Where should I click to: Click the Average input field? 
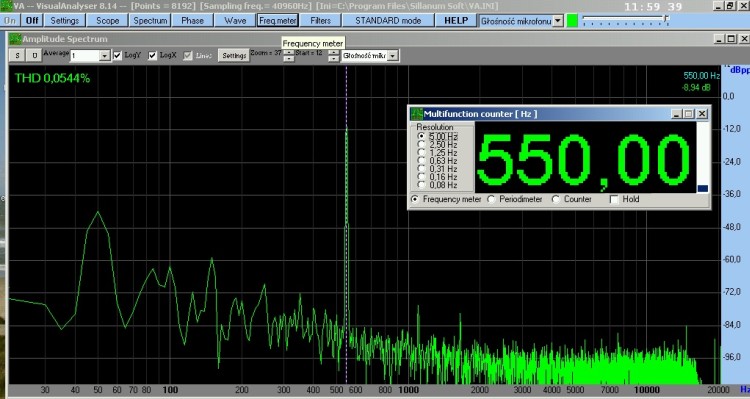coord(85,56)
